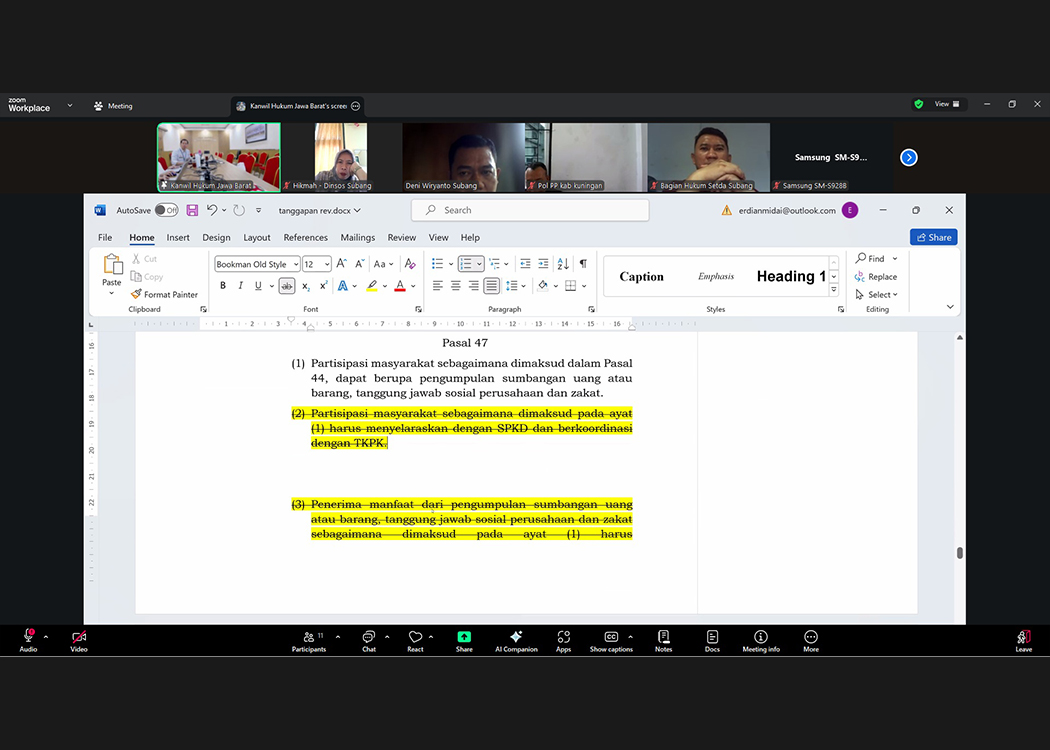Click the yellow text highlight color button
This screenshot has height=750, width=1050.
pyautogui.click(x=371, y=286)
